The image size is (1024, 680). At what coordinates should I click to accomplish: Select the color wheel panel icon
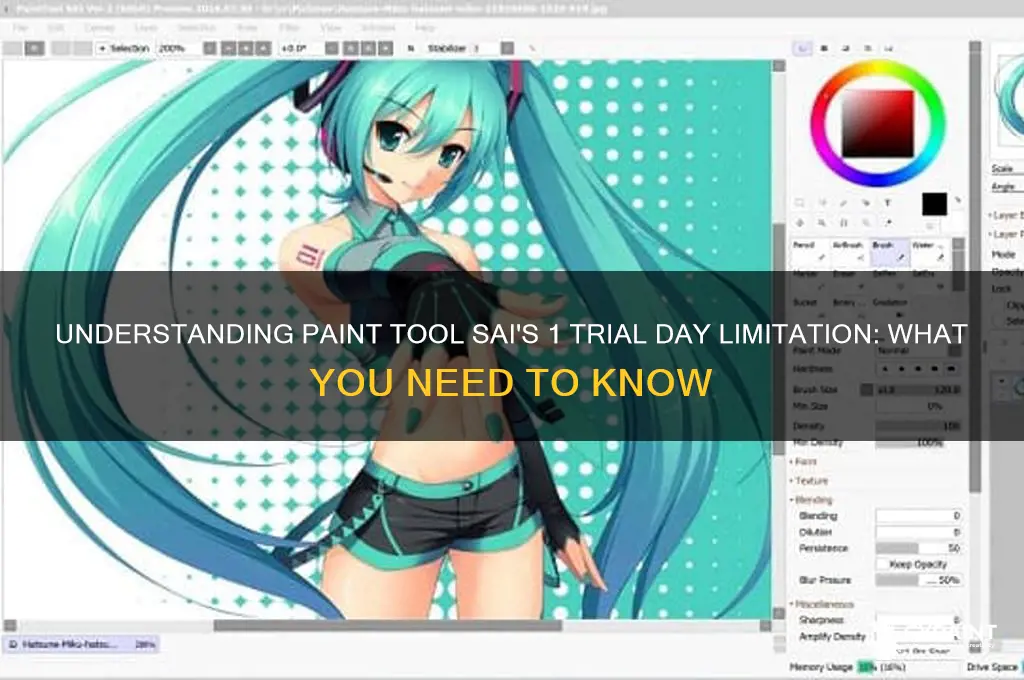click(803, 48)
